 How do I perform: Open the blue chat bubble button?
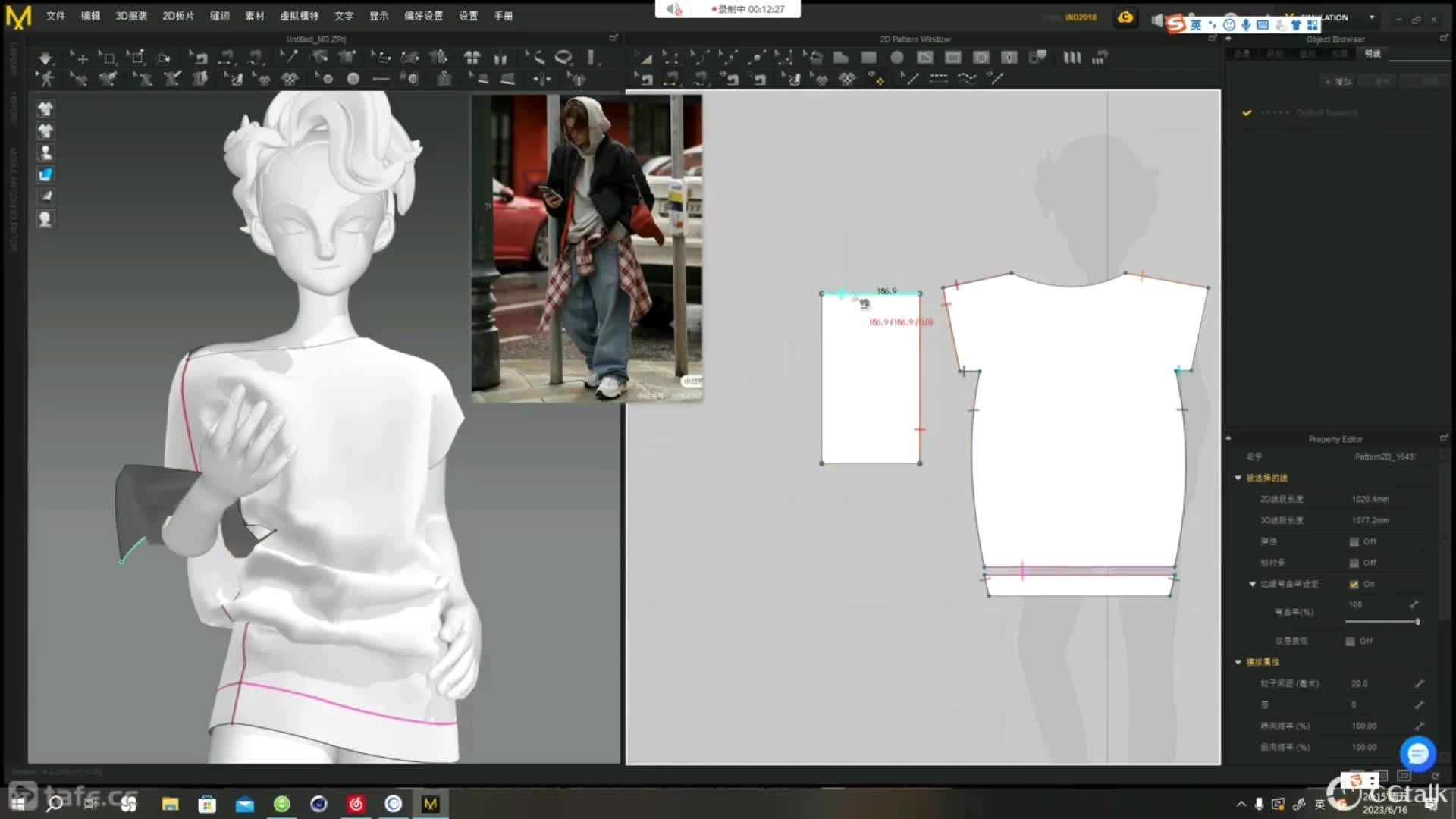1417,754
